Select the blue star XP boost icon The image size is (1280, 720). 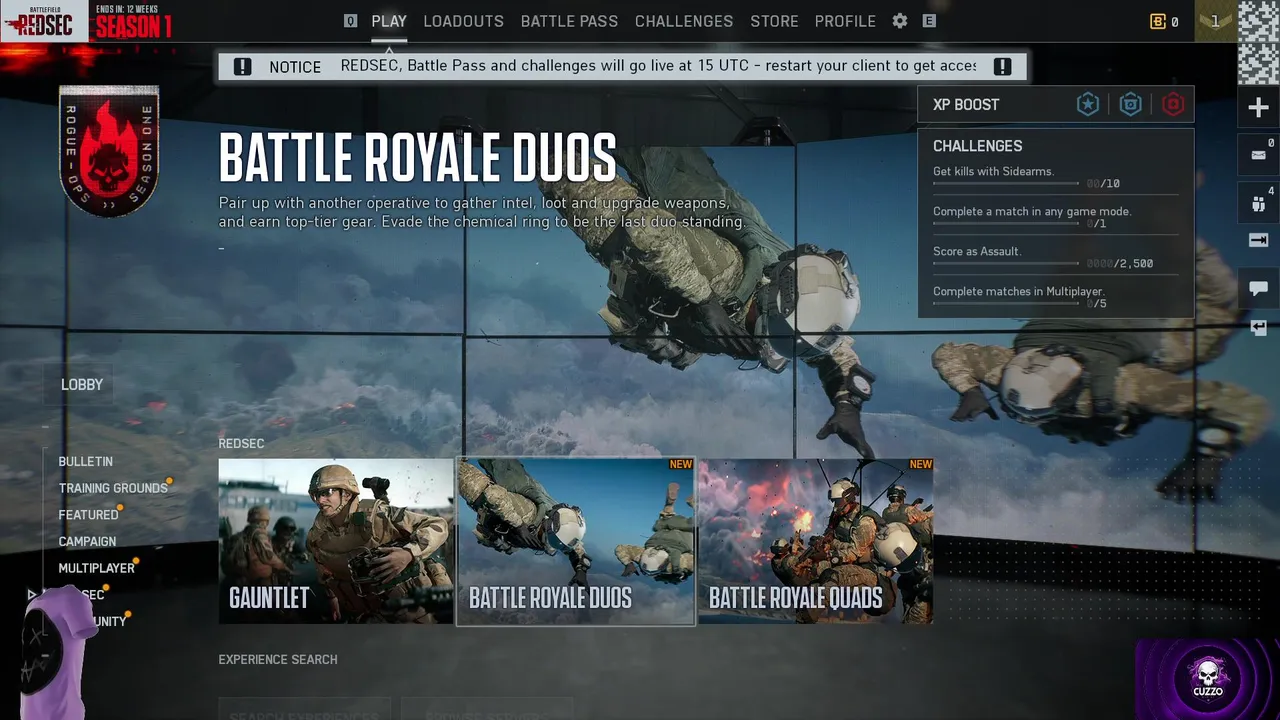1088,104
